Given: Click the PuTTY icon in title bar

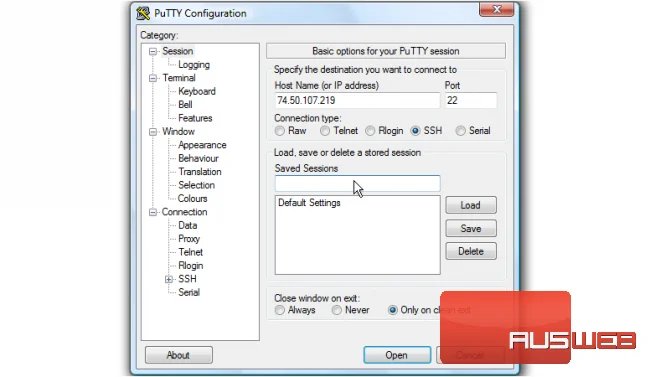Looking at the screenshot, I should tap(143, 13).
